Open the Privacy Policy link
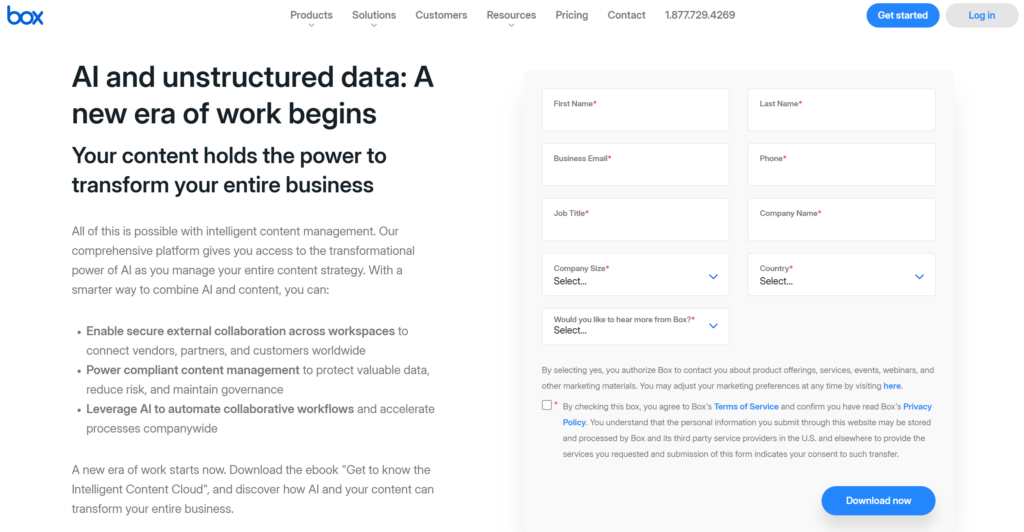Viewport: 1024px width, 532px height. click(917, 407)
